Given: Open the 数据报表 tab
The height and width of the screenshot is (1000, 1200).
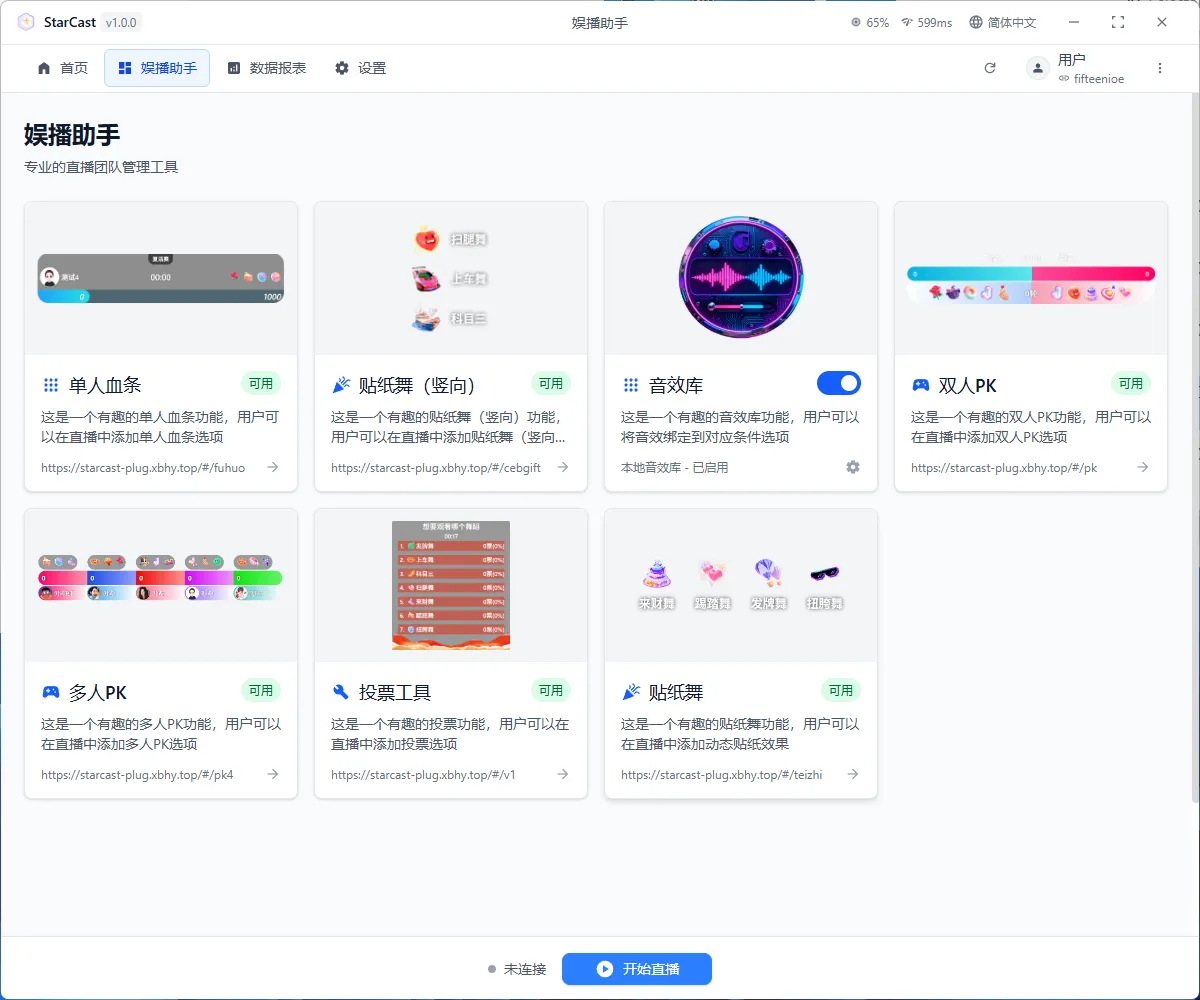Looking at the screenshot, I should click(x=267, y=68).
